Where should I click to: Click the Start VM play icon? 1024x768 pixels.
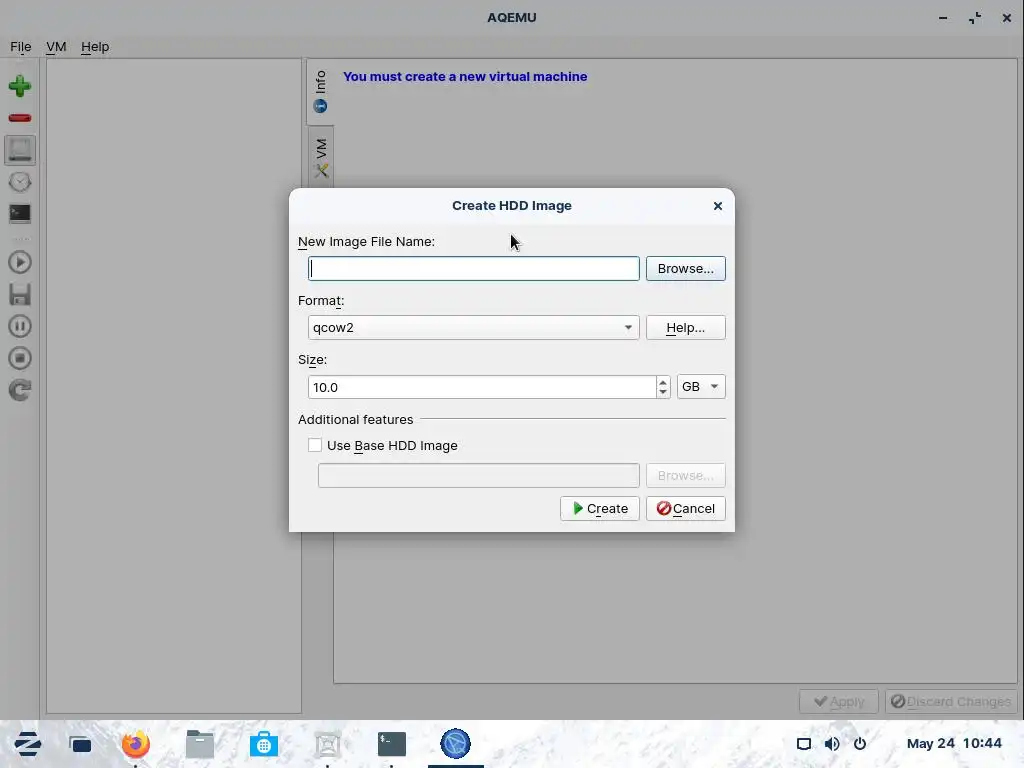(x=20, y=263)
